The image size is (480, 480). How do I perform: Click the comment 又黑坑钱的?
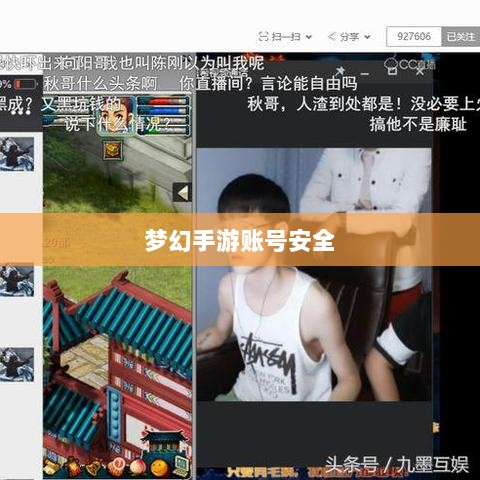coord(81,104)
